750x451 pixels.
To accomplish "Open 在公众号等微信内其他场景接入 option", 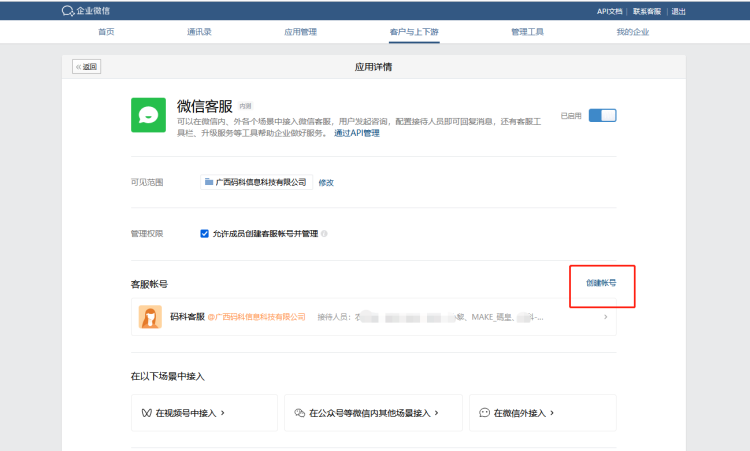I will pyautogui.click(x=373, y=413).
